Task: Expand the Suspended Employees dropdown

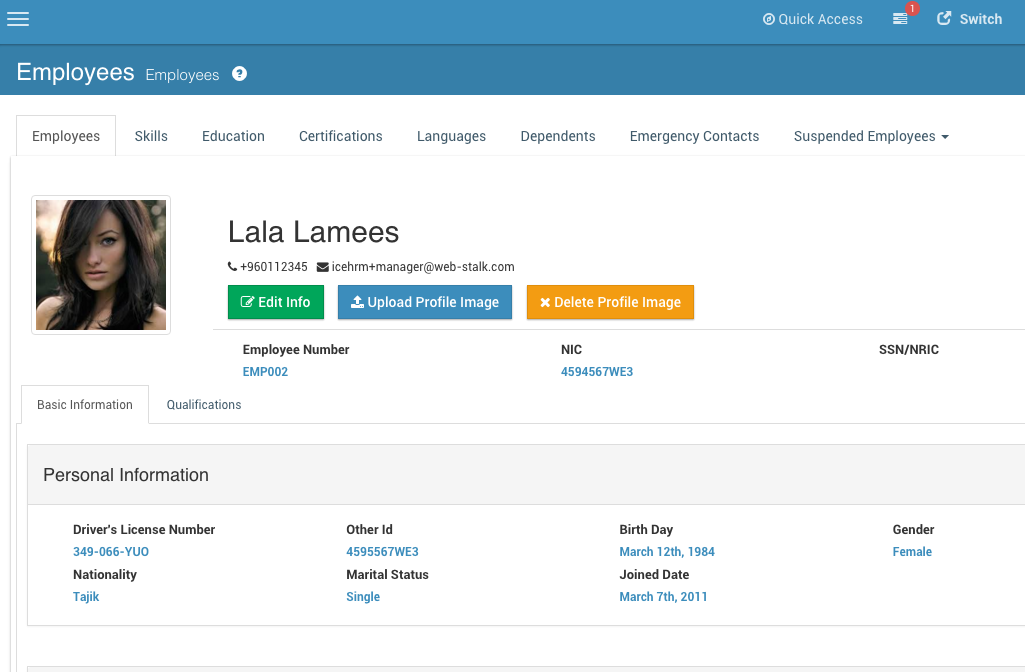Action: pyautogui.click(x=864, y=135)
